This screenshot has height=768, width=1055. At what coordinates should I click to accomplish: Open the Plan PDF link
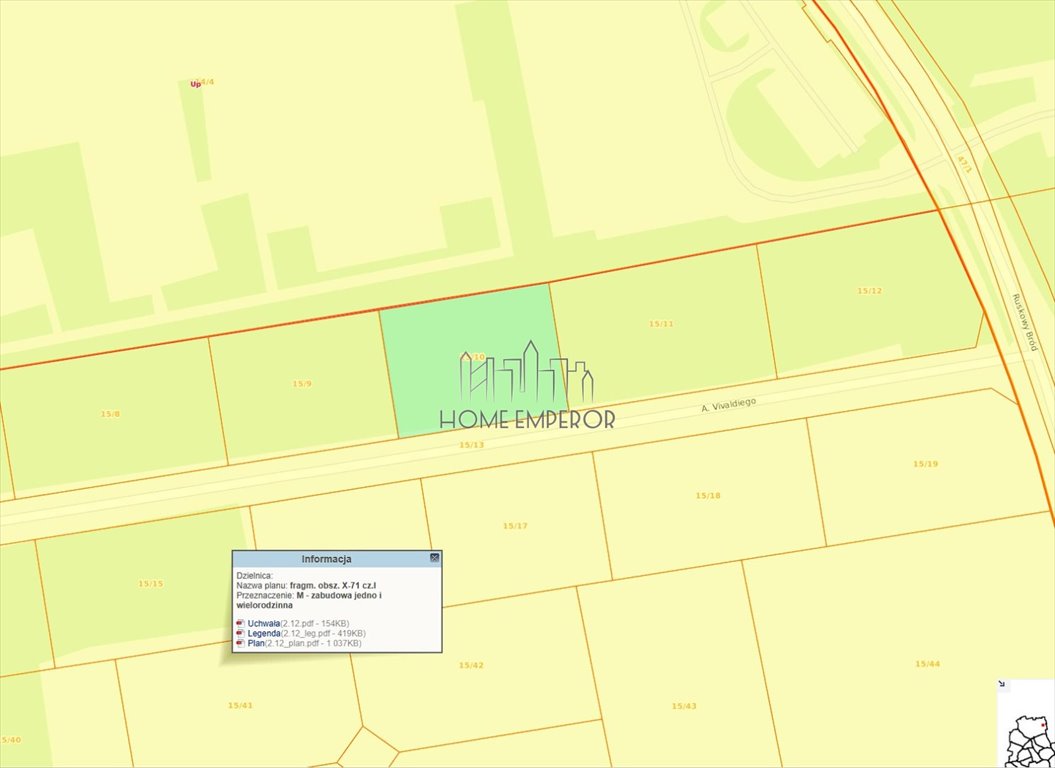[x=256, y=643]
